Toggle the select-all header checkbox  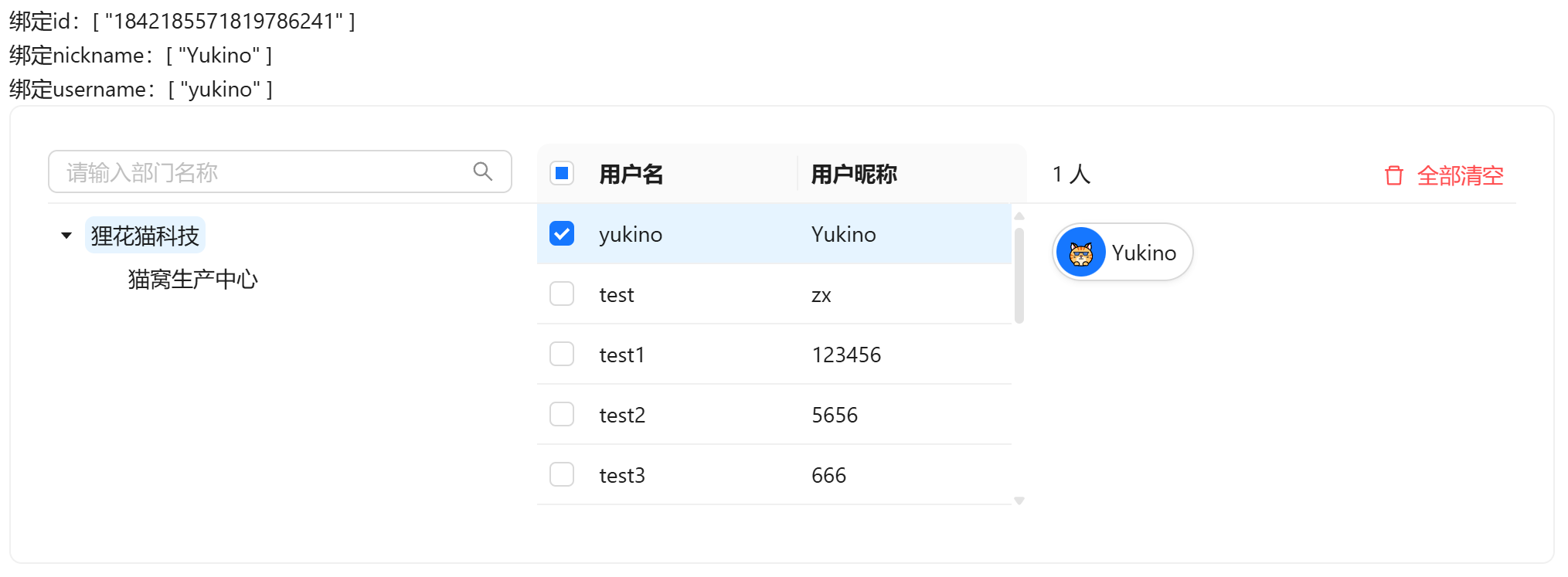[x=562, y=173]
